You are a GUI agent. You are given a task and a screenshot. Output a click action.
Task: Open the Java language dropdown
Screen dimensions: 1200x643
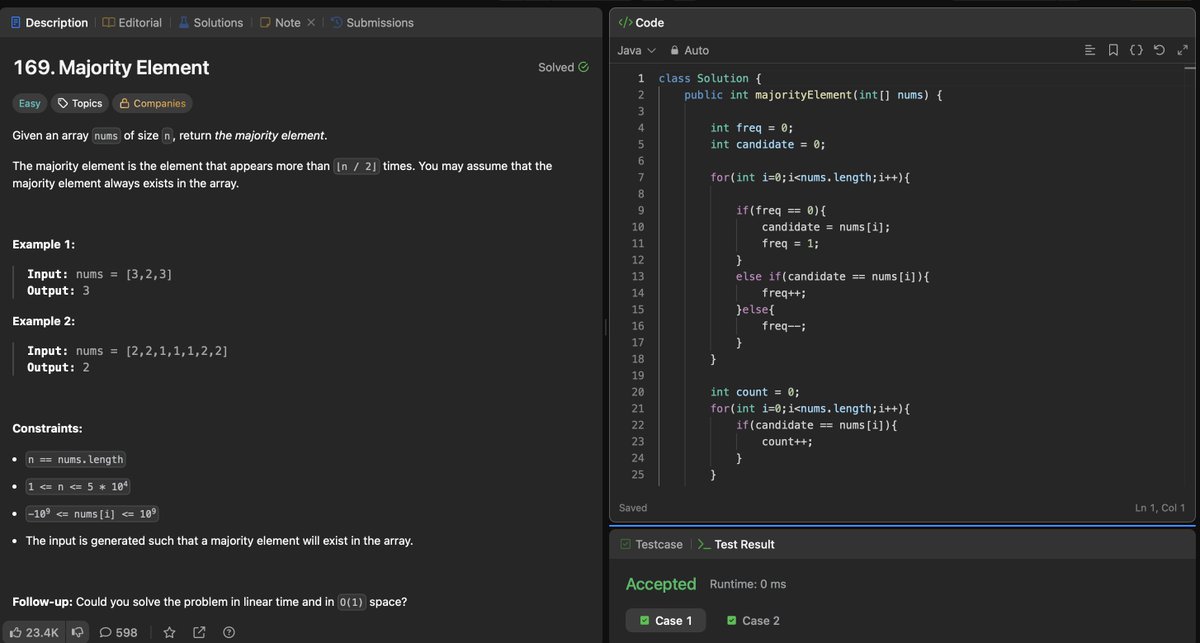636,50
